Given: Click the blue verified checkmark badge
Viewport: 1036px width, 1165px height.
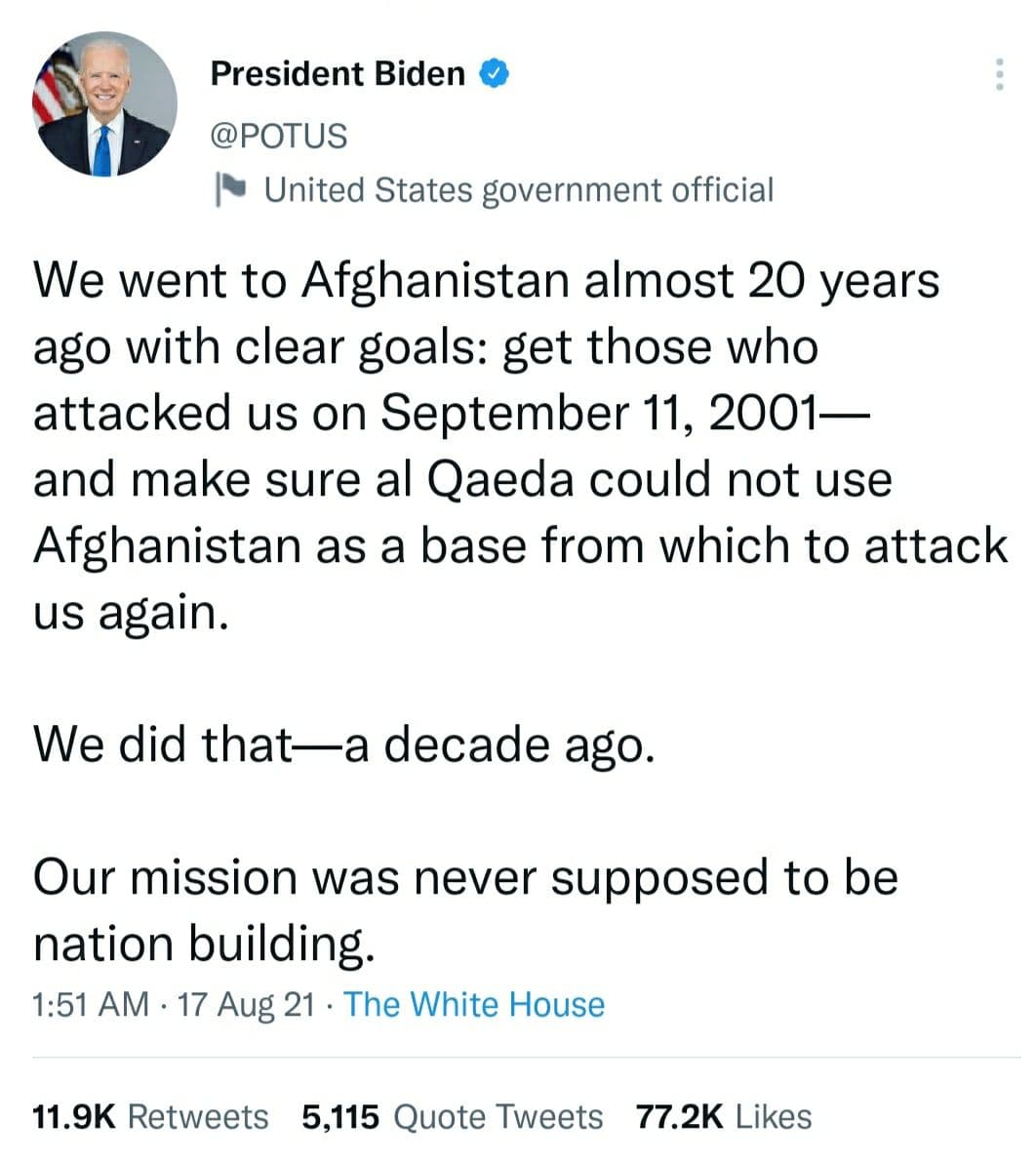Looking at the screenshot, I should 495,73.
